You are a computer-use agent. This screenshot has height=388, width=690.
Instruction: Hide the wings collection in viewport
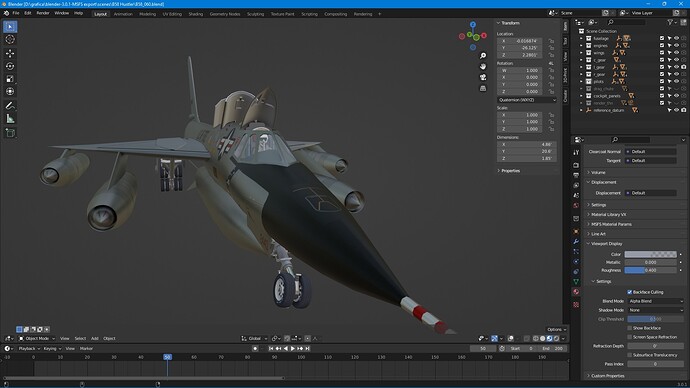(x=676, y=53)
